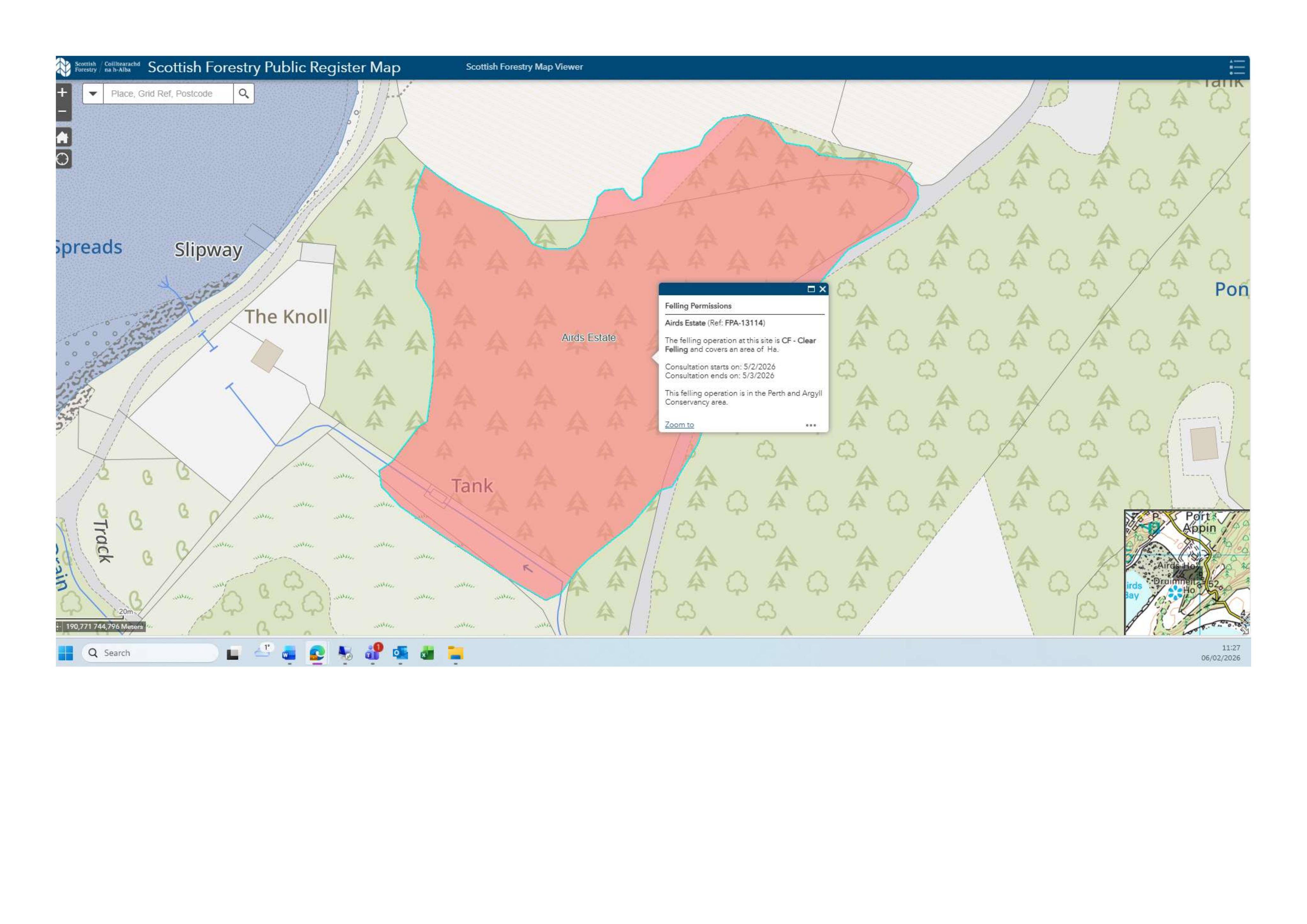The width and height of the screenshot is (1307, 924).
Task: Switch to Microsoft Edge on the taskbar
Action: [317, 653]
